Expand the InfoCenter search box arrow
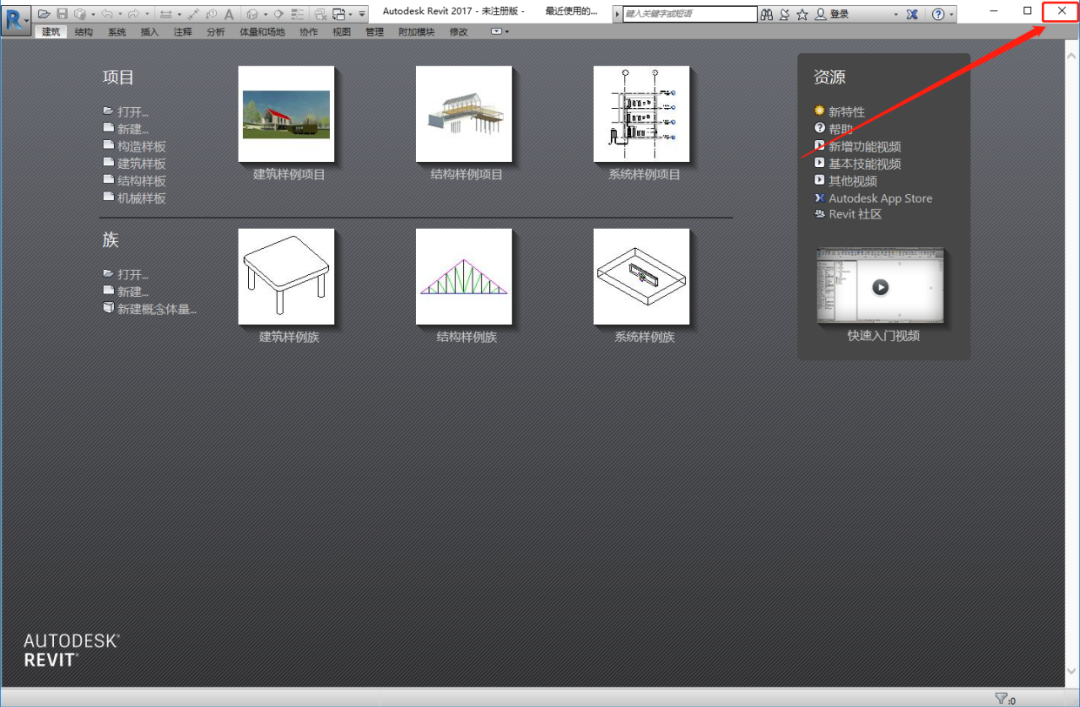This screenshot has height=707, width=1080. point(618,14)
